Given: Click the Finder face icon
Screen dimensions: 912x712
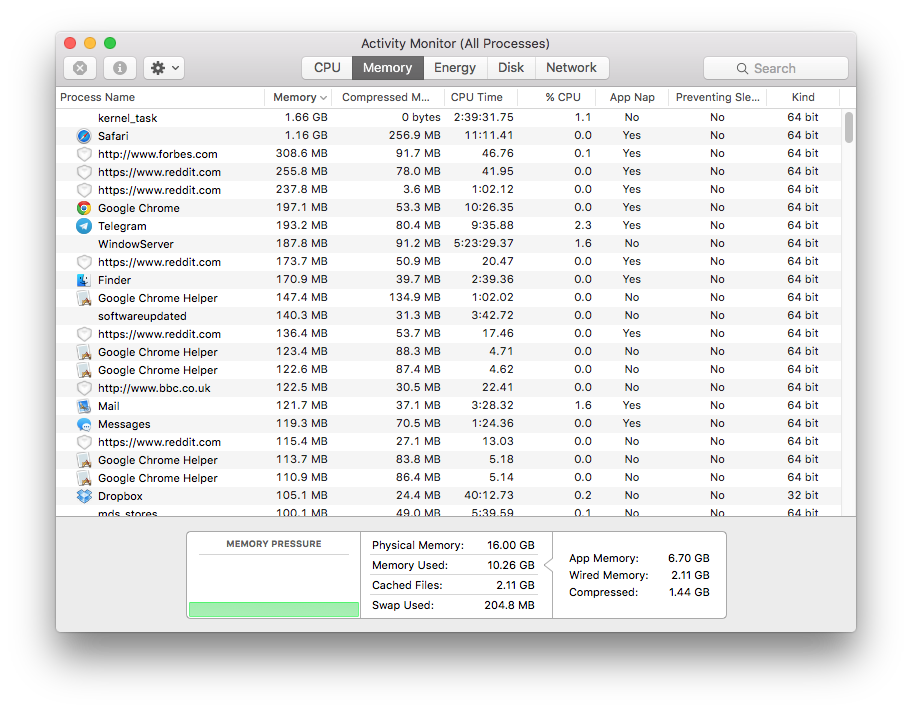Looking at the screenshot, I should pos(84,280).
